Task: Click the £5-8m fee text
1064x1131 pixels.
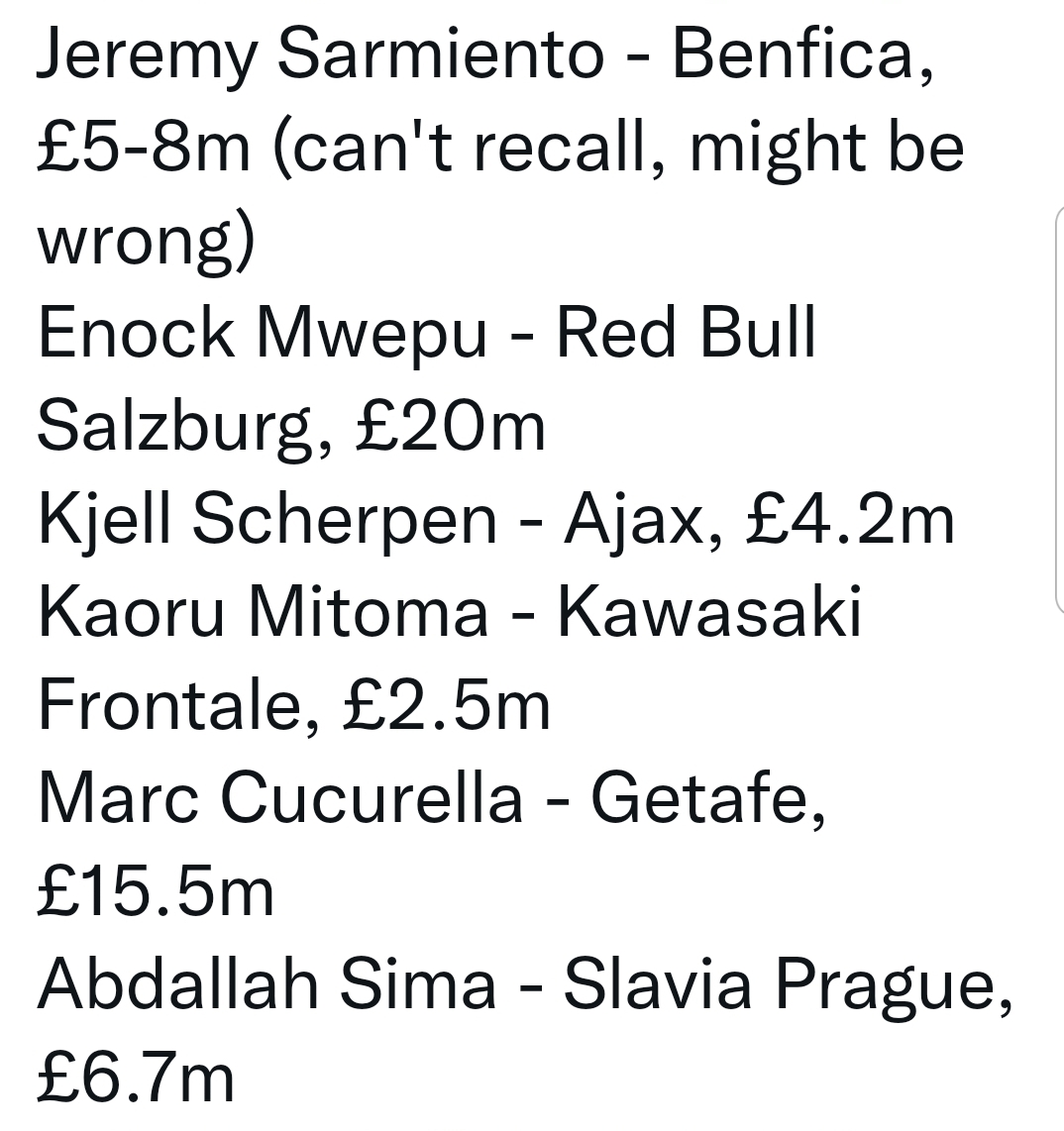Action: coord(144,148)
